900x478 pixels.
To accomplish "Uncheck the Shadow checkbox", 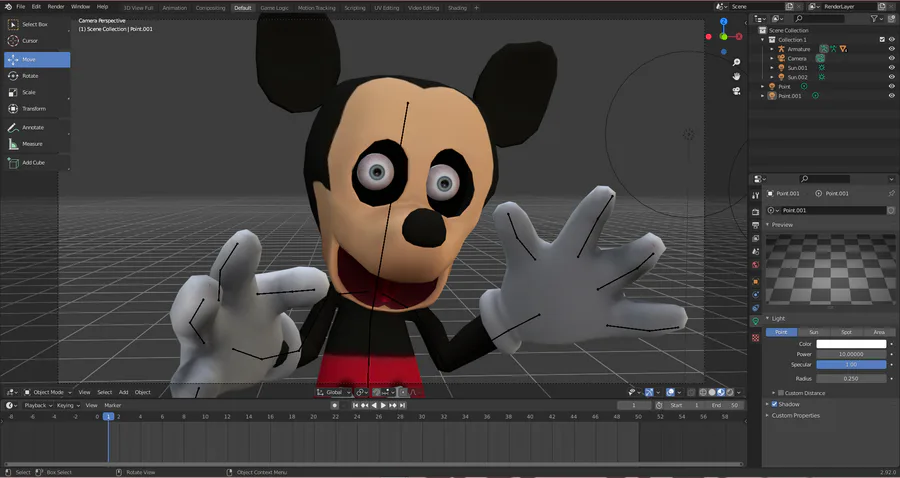I will tap(774, 404).
